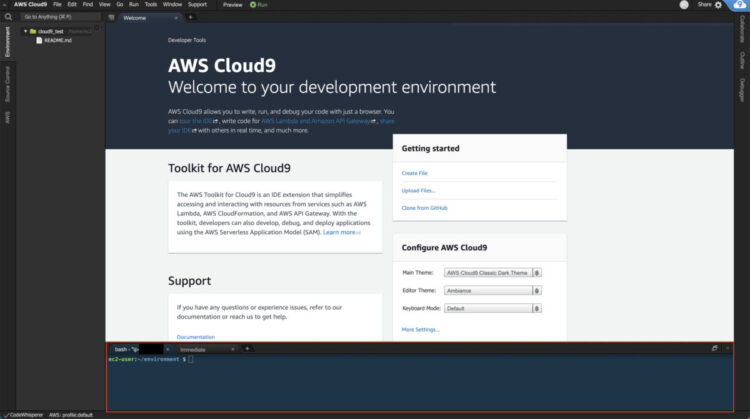Viewport: 750px width, 419px height.
Task: Maximize the terminal panel with the expand icon
Action: [715, 348]
